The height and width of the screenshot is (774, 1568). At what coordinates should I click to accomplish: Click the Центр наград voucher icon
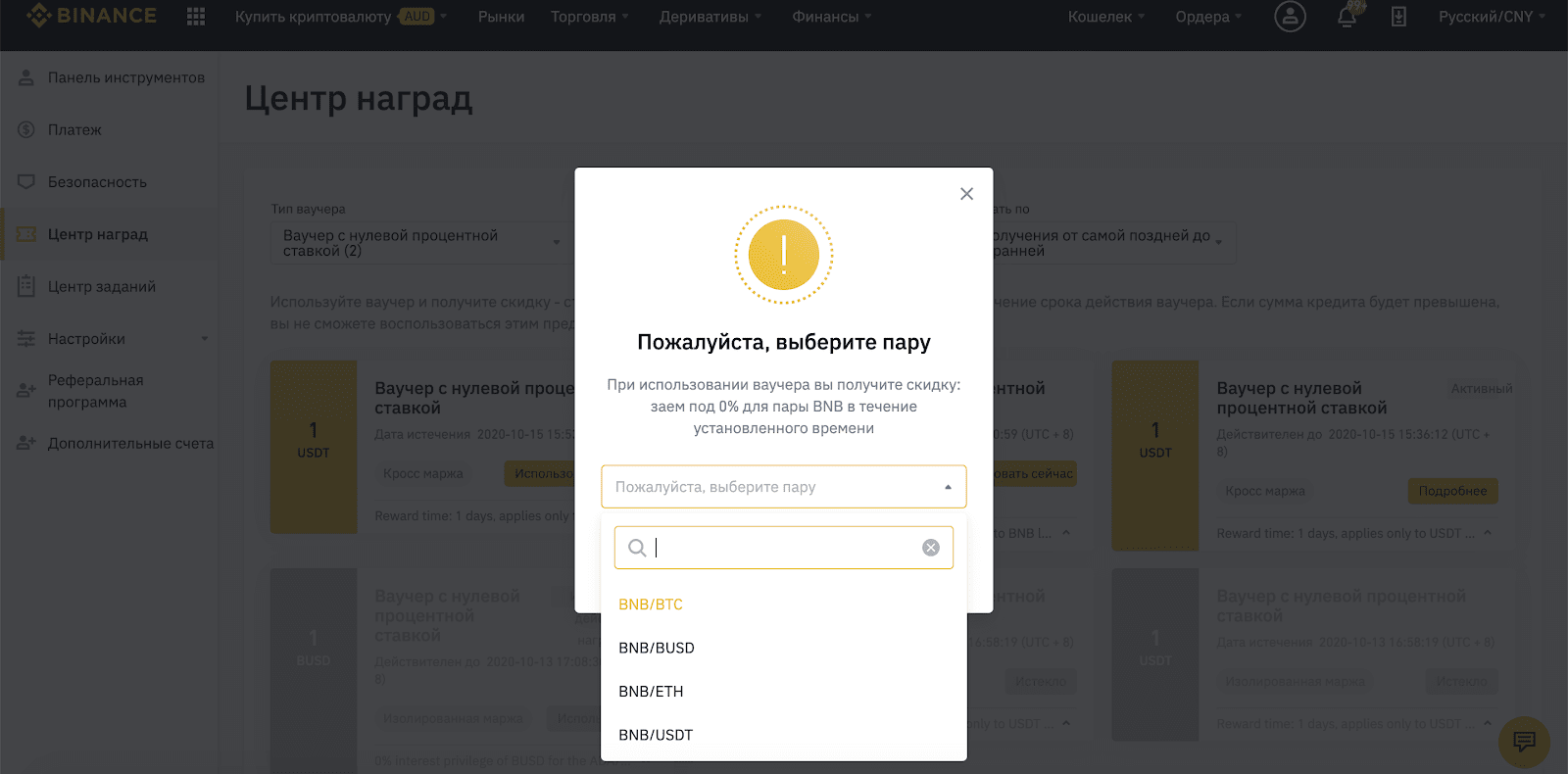tap(26, 234)
